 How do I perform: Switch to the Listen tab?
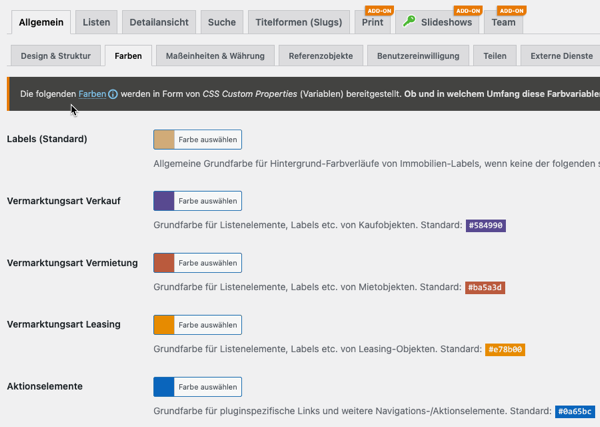pos(96,22)
